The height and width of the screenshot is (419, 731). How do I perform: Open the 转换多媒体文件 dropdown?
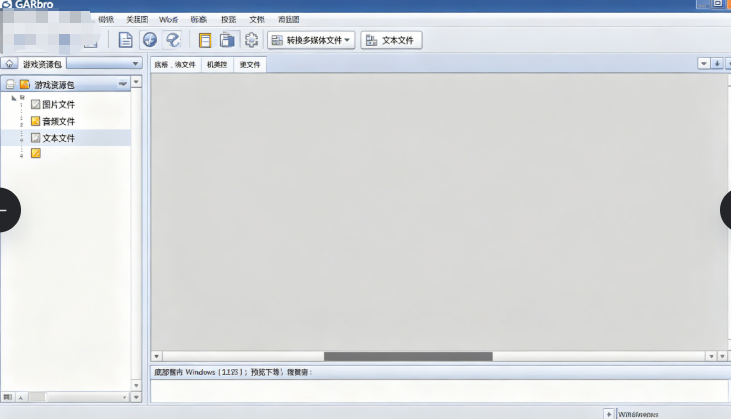(x=311, y=40)
